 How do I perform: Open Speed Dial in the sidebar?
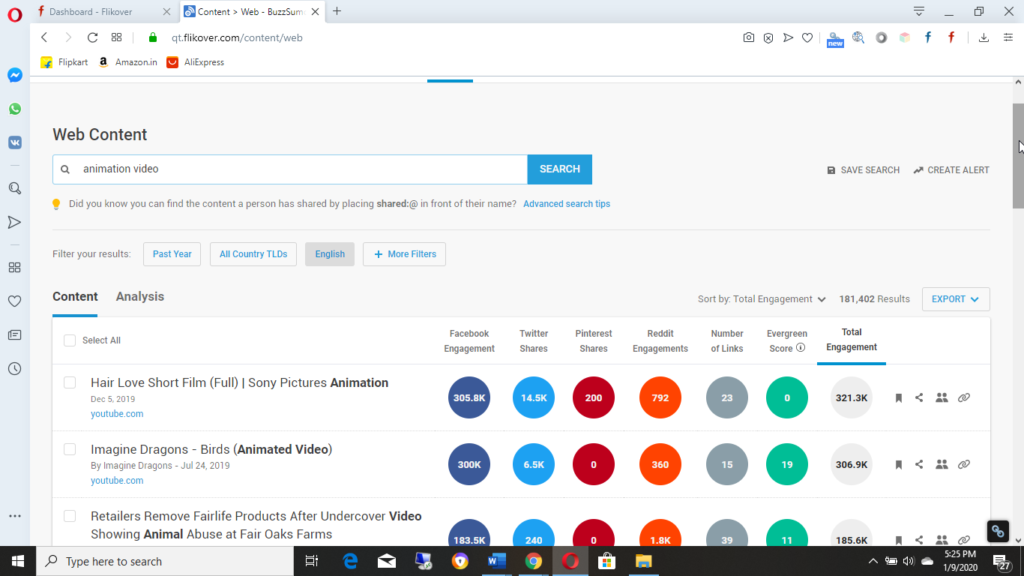(14, 268)
